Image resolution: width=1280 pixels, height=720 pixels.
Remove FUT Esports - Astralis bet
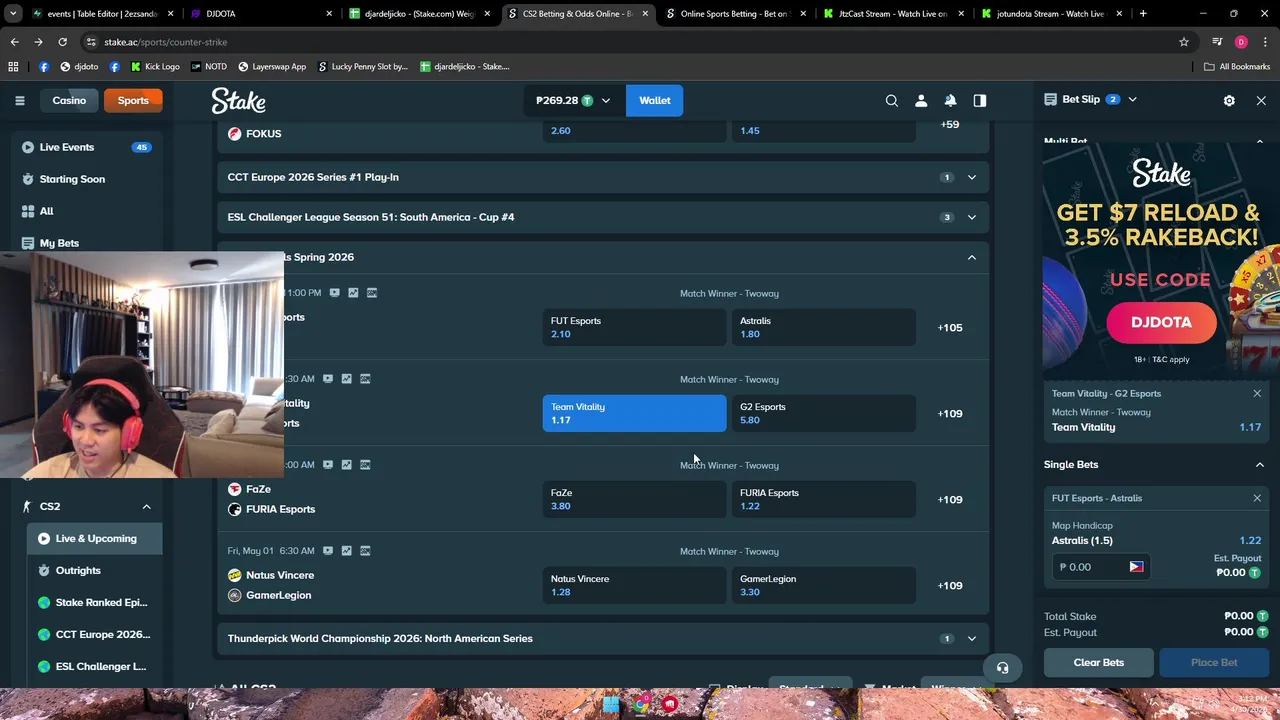coord(1257,498)
